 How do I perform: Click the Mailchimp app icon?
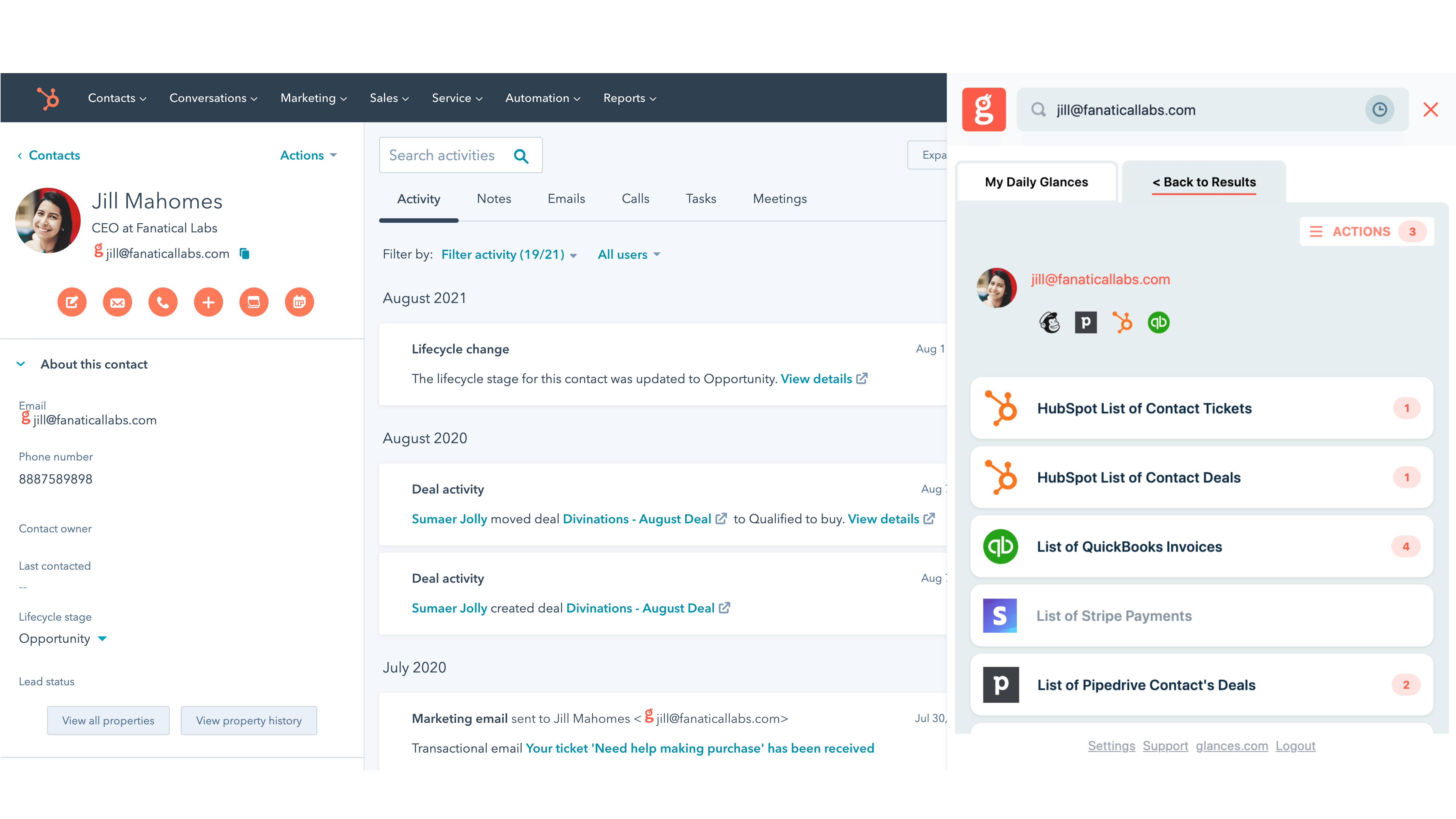1050,323
